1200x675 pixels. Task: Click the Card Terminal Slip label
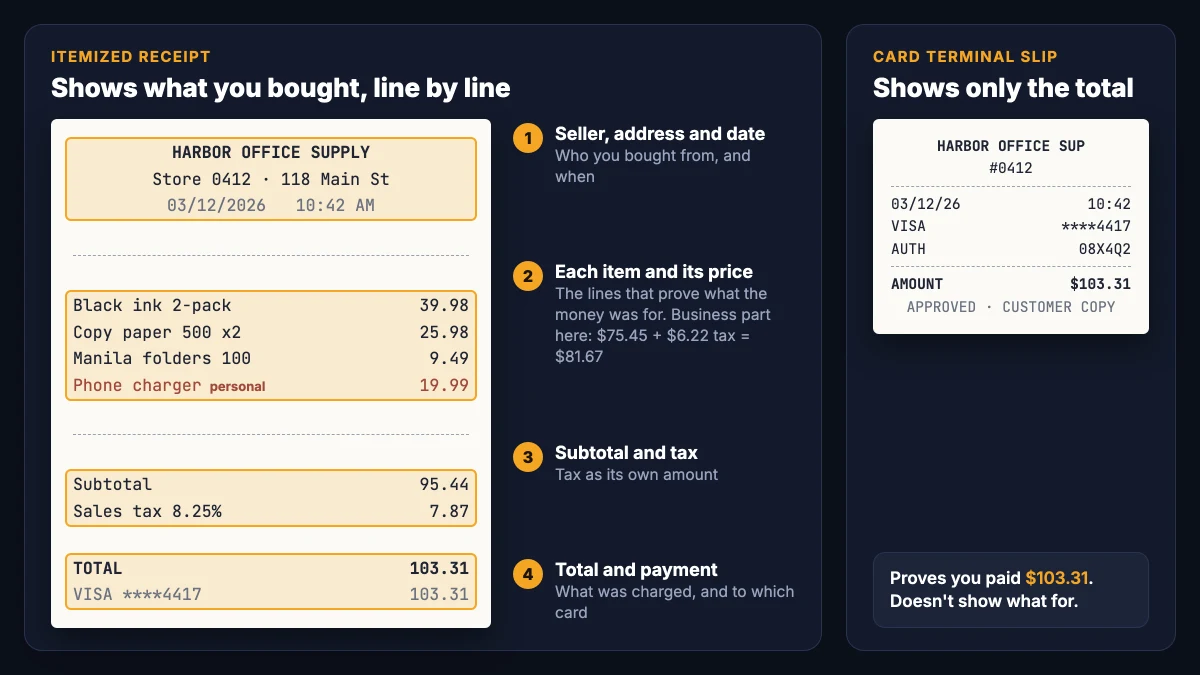coord(965,57)
